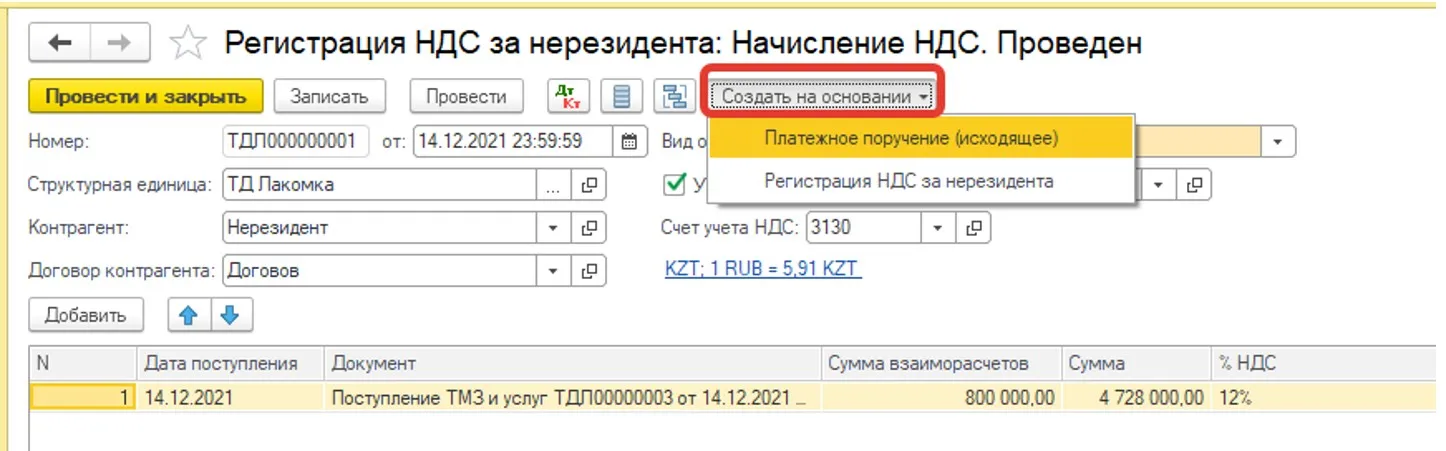Expand the Вид операции dropdown arrow
Viewport: 1446px width, 451px height.
point(1278,141)
